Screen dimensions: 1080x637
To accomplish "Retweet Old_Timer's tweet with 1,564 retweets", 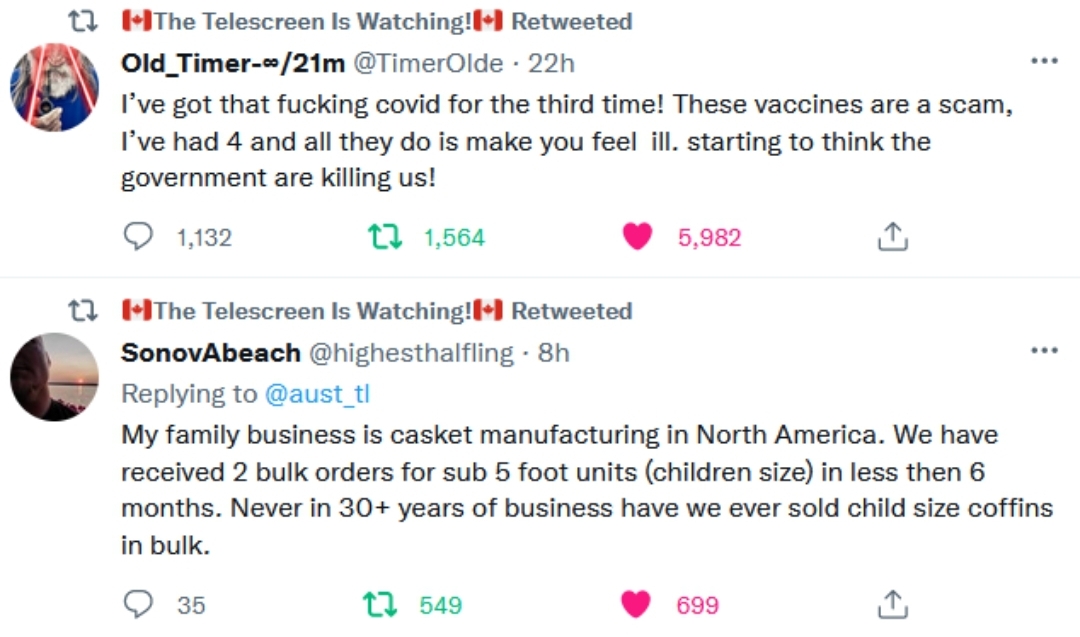I will (x=383, y=237).
